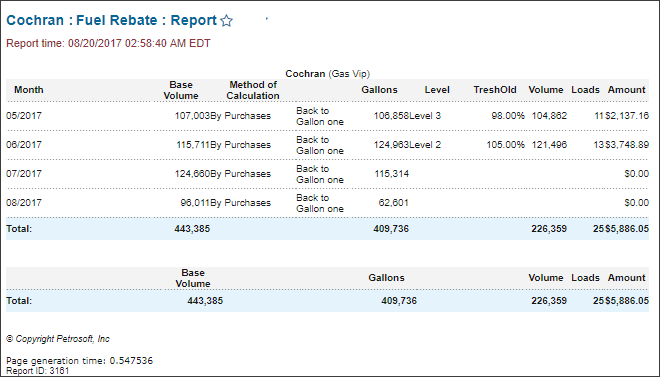660x377 pixels.
Task: Select the 07/2017 month row
Action: pyautogui.click(x=327, y=174)
